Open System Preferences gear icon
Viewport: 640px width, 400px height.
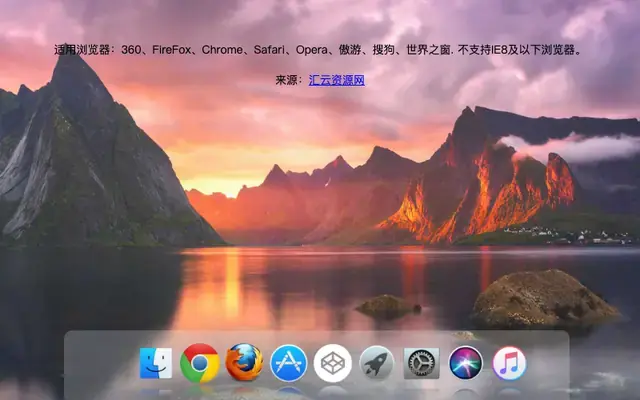421,363
